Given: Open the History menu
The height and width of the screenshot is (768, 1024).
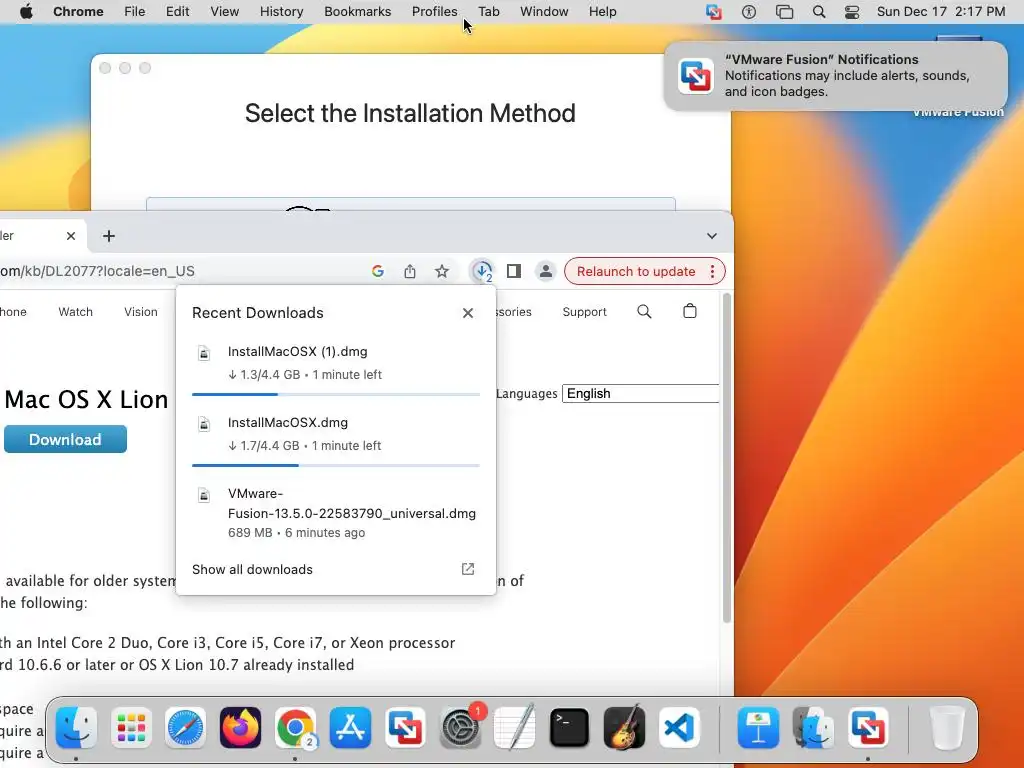Looking at the screenshot, I should point(281,12).
